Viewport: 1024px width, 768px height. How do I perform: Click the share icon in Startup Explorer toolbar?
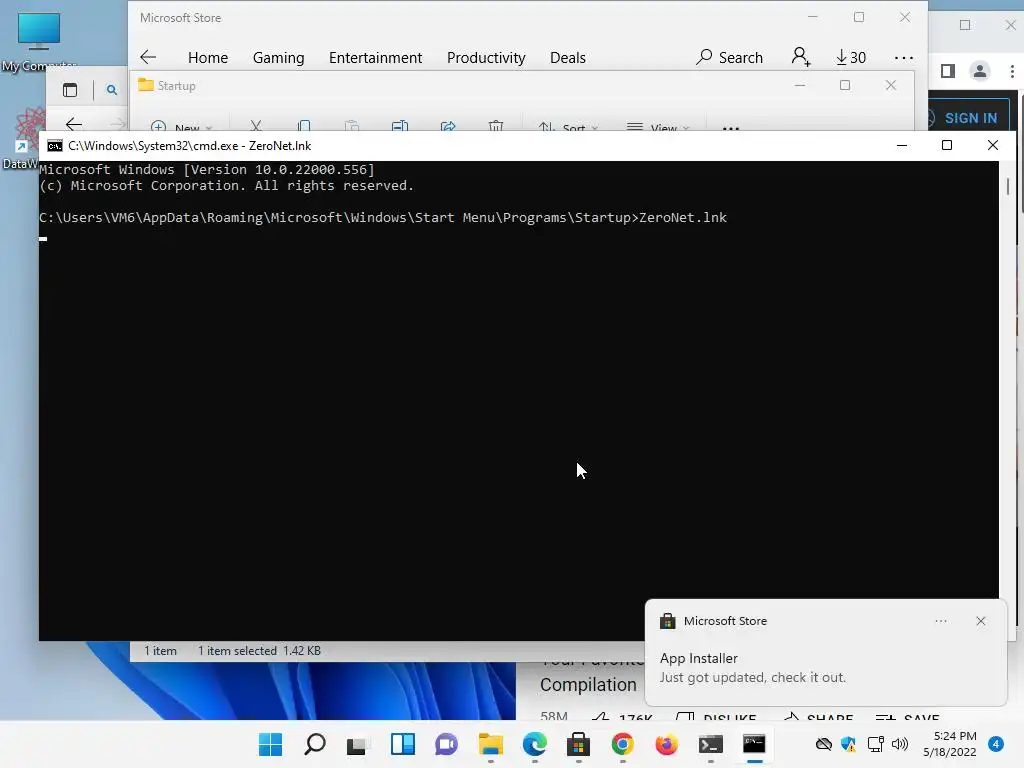448,125
